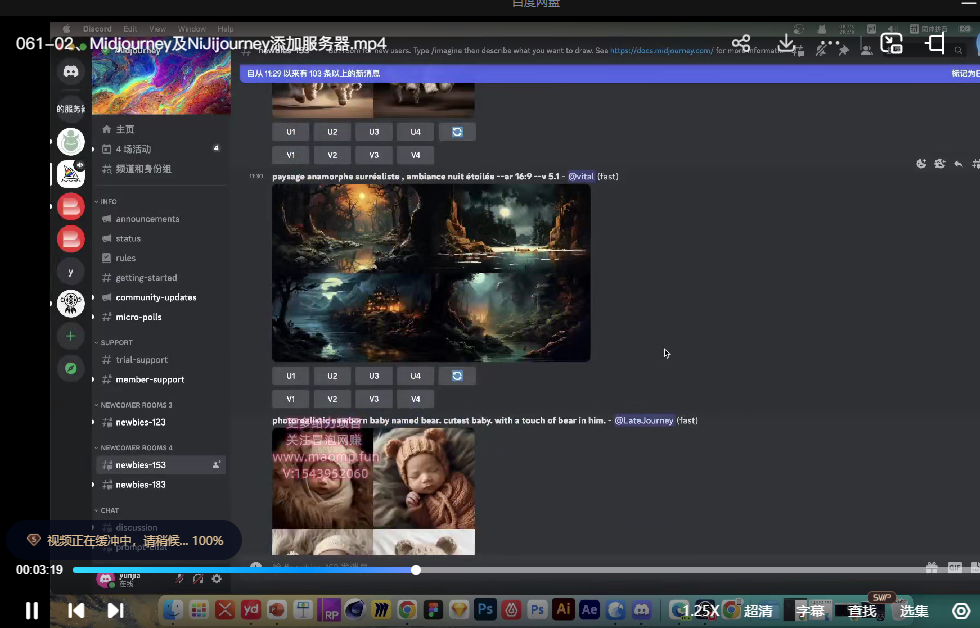The width and height of the screenshot is (980, 628).
Task: Click the video progress bar handle
Action: 416,570
